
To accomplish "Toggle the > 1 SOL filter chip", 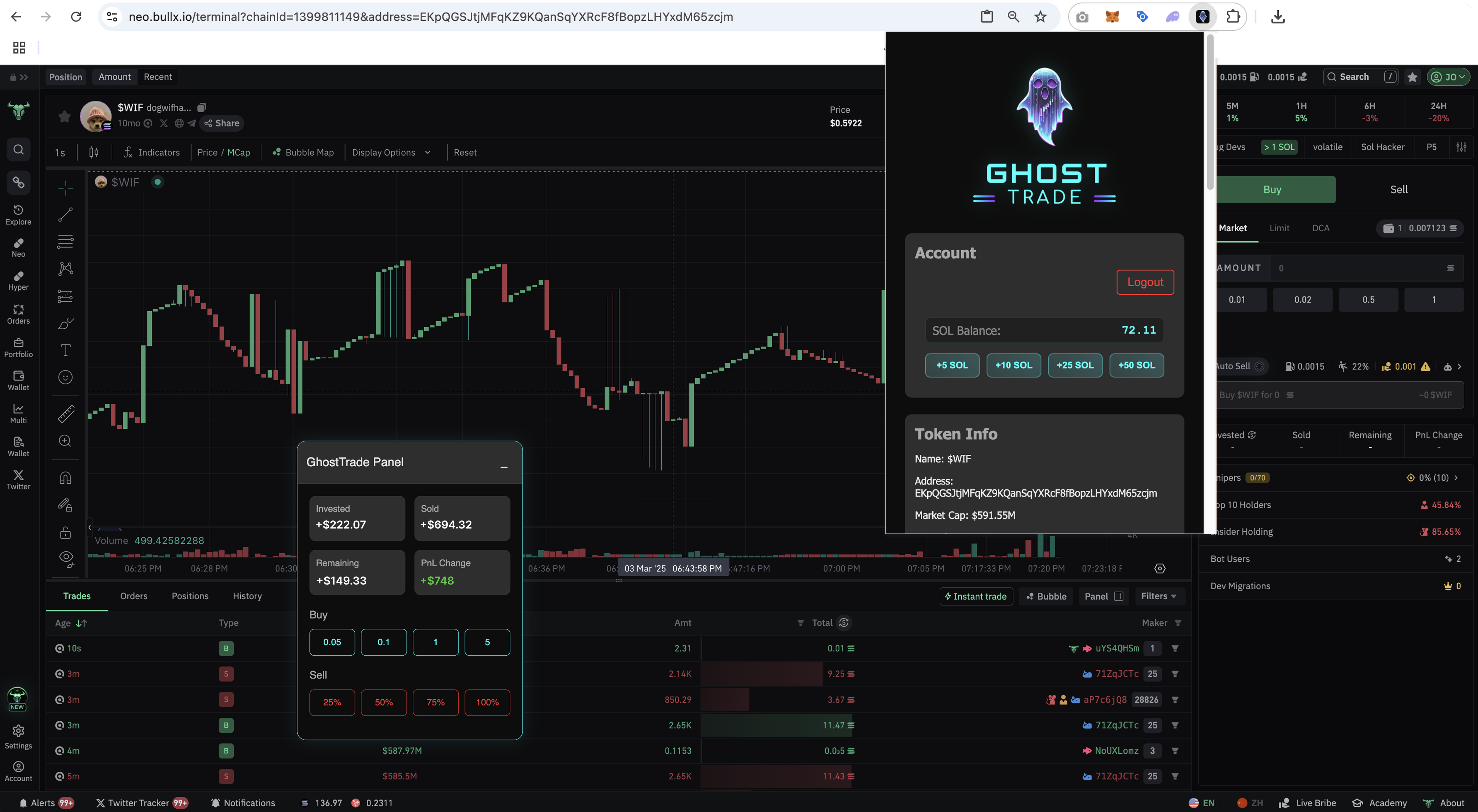I will pyautogui.click(x=1279, y=147).
